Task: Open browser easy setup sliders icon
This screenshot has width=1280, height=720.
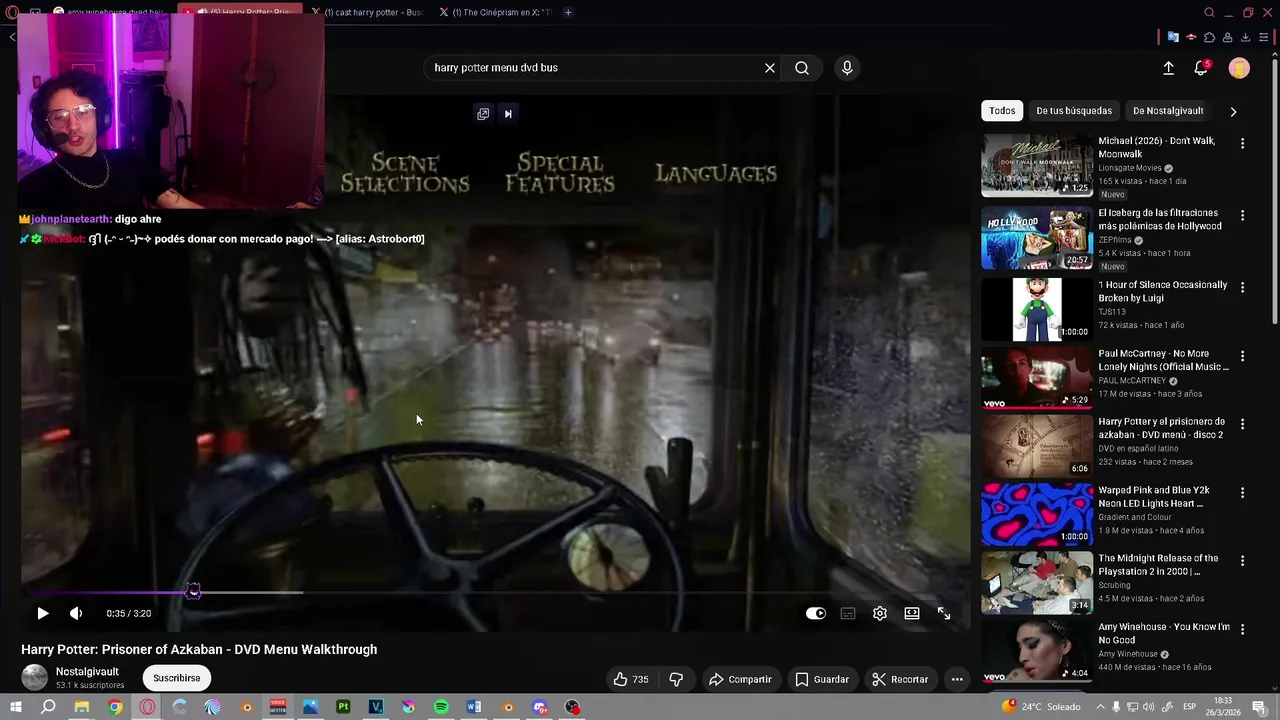Action: pyautogui.click(x=1263, y=37)
